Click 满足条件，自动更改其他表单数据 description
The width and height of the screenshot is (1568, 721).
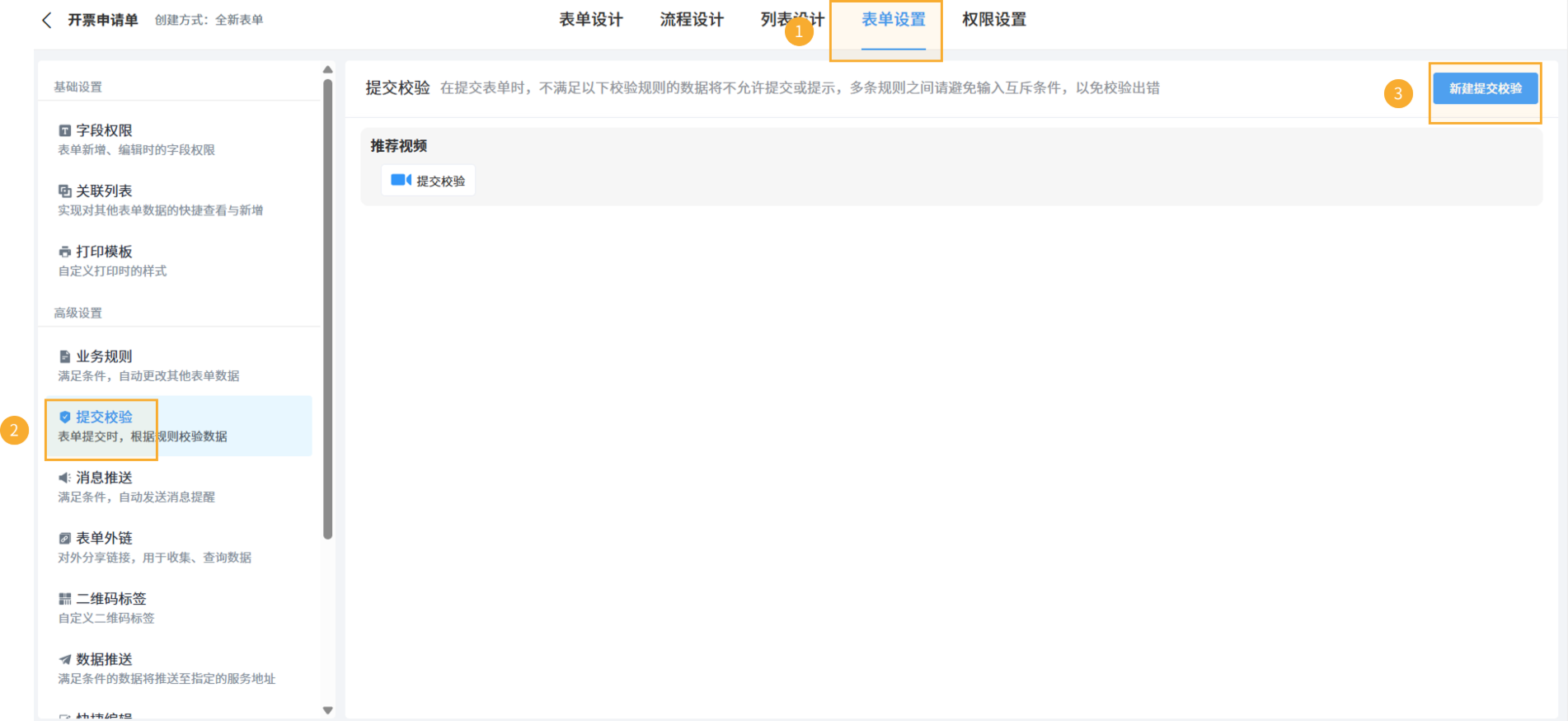click(148, 376)
